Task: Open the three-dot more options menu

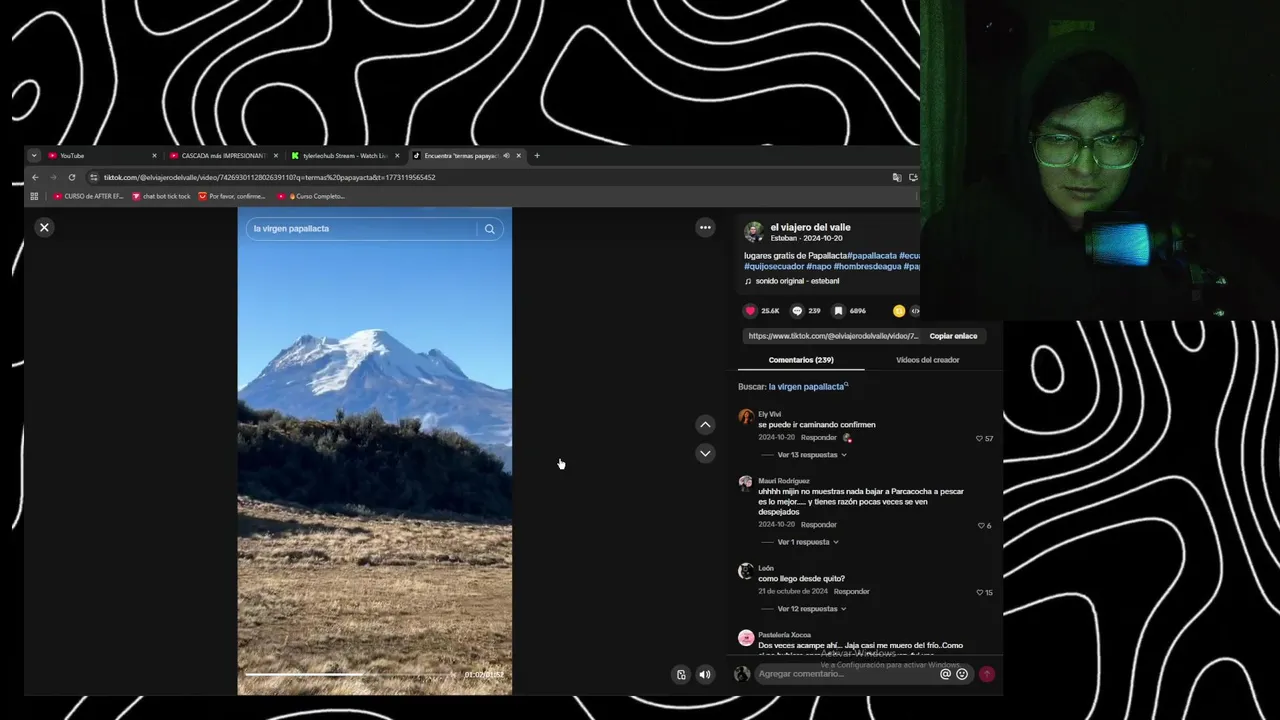Action: (x=705, y=228)
